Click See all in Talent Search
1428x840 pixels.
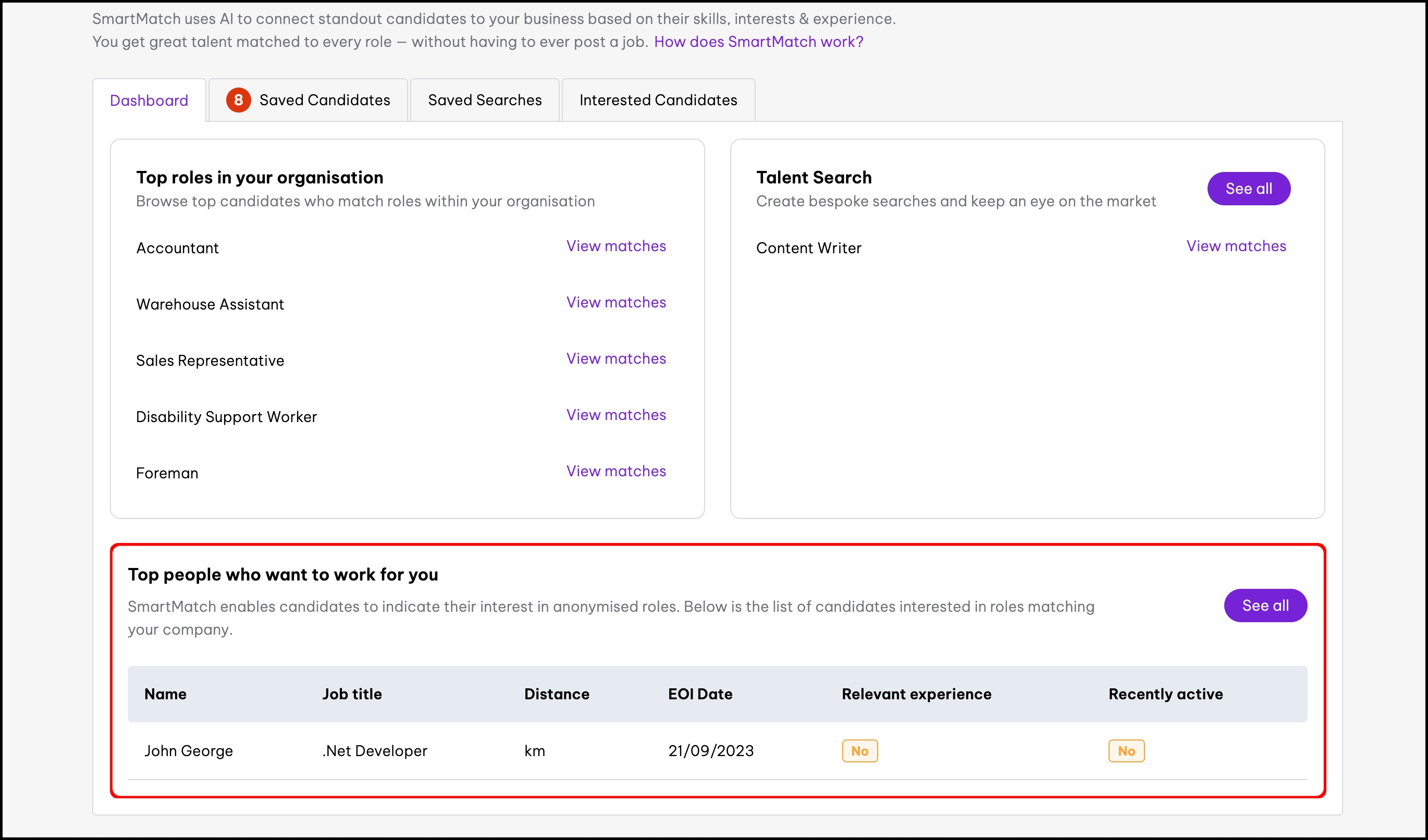click(1248, 189)
